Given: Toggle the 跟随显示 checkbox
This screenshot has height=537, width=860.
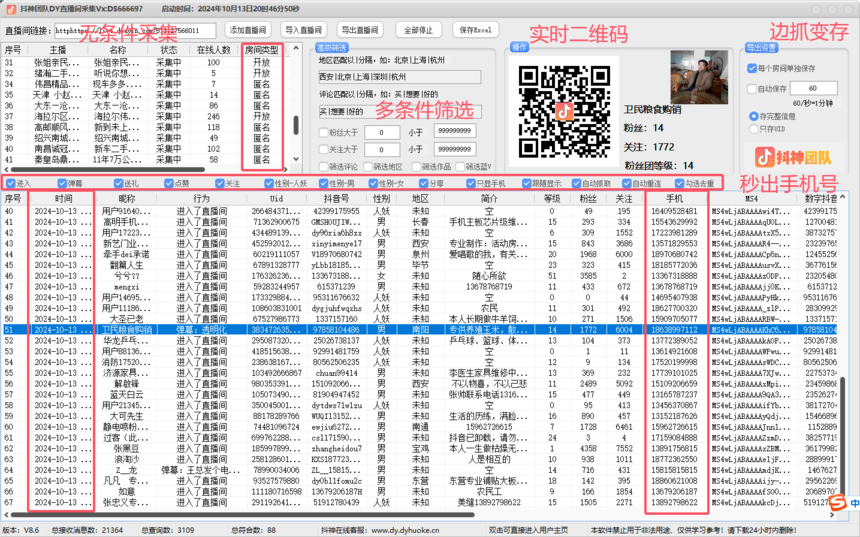Looking at the screenshot, I should [527, 183].
